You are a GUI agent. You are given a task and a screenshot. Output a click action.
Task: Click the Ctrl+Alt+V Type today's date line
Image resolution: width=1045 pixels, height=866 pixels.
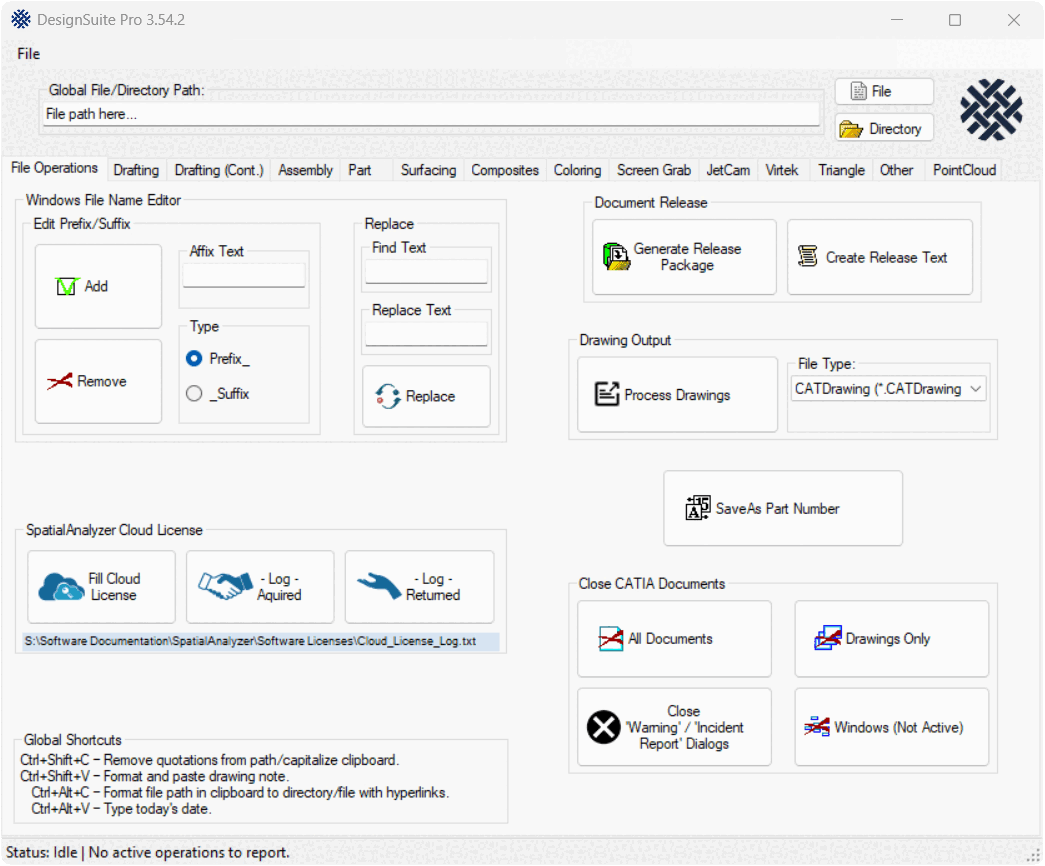point(121,809)
